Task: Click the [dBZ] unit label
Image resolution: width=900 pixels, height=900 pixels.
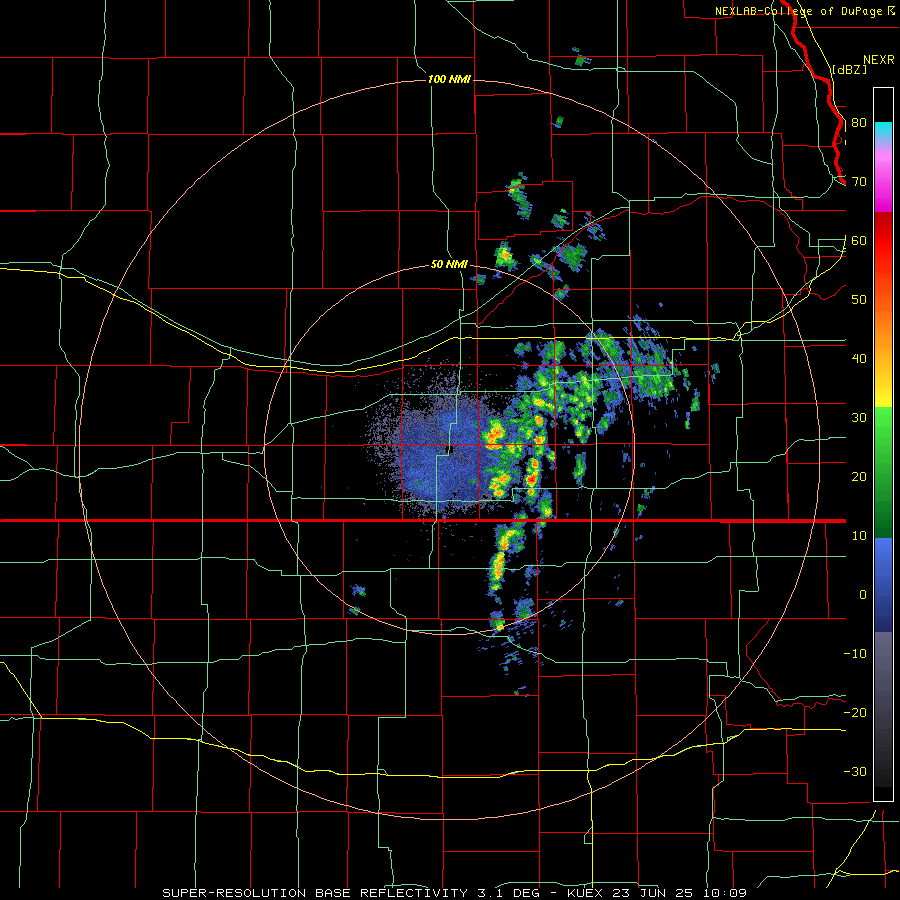Action: pyautogui.click(x=850, y=70)
